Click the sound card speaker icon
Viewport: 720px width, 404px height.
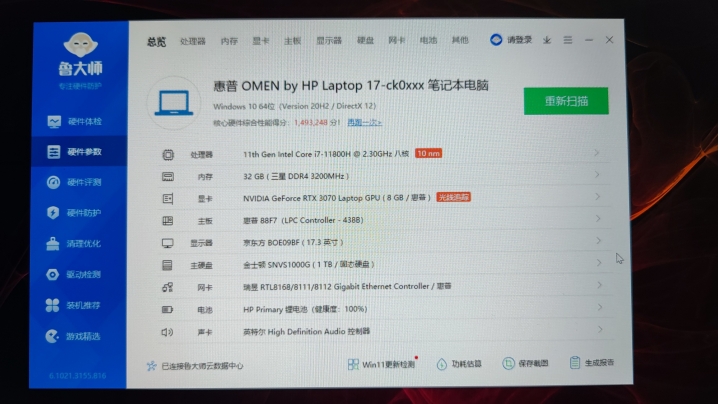click(167, 331)
